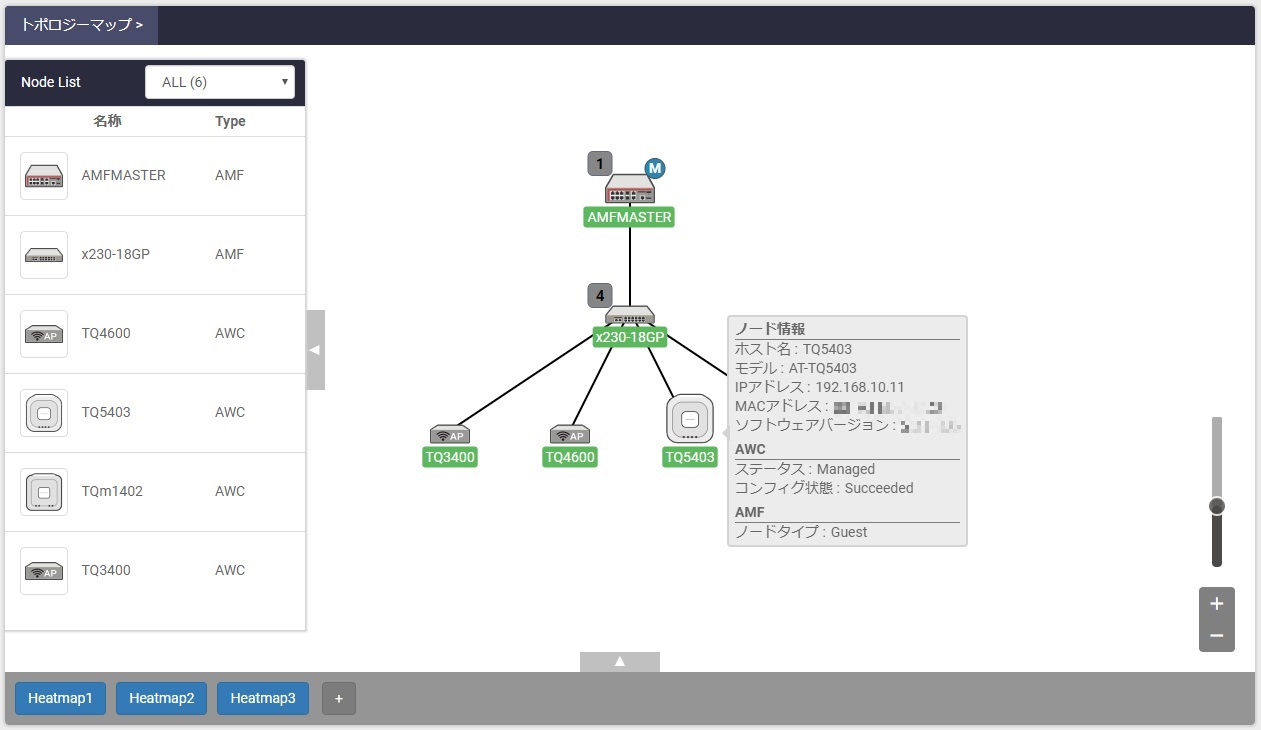Image resolution: width=1261 pixels, height=730 pixels.
Task: Click the TQm1402 device icon in Node List
Action: pyautogui.click(x=44, y=492)
